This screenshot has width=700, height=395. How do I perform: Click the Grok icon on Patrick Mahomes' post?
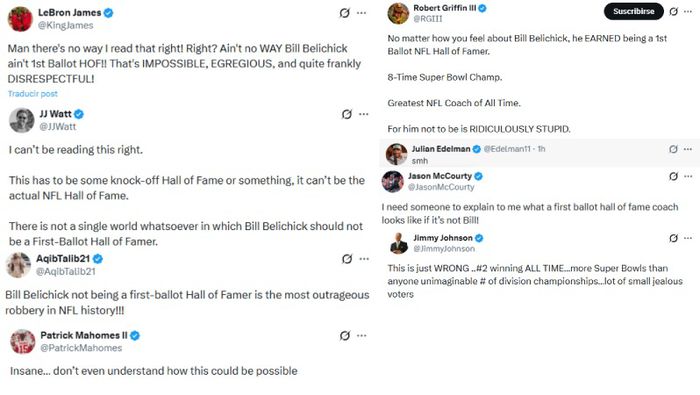click(x=345, y=335)
